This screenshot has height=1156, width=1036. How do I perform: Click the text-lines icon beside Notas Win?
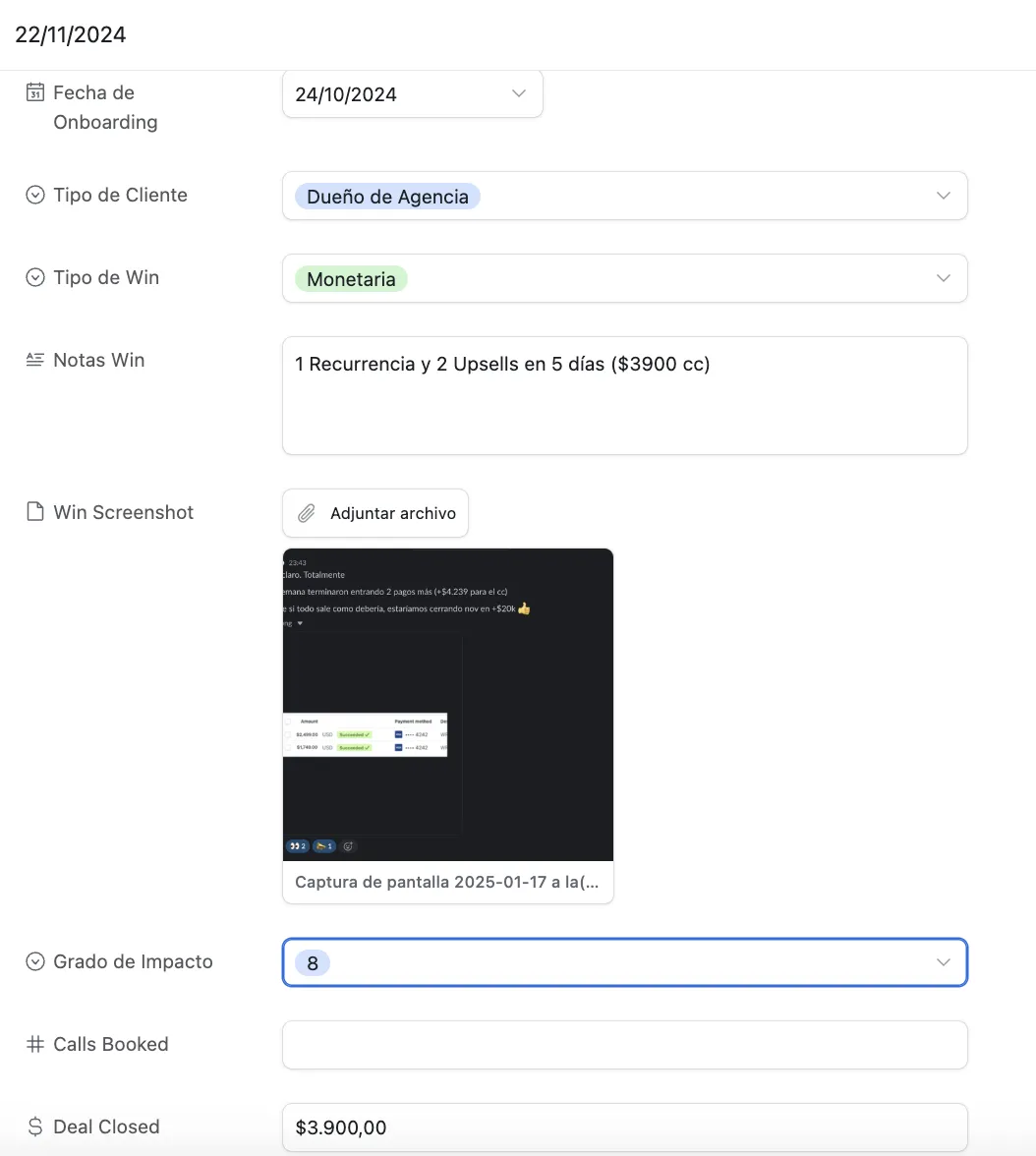(x=35, y=360)
